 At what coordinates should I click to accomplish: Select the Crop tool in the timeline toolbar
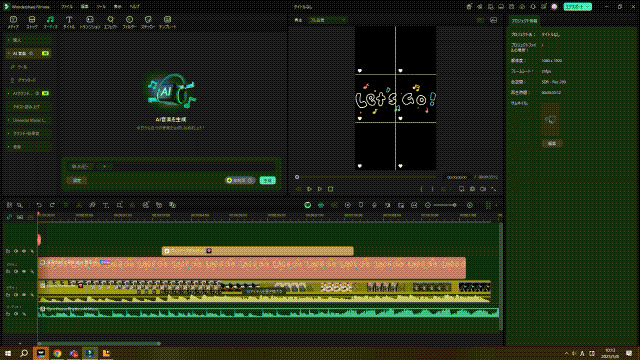click(x=119, y=205)
